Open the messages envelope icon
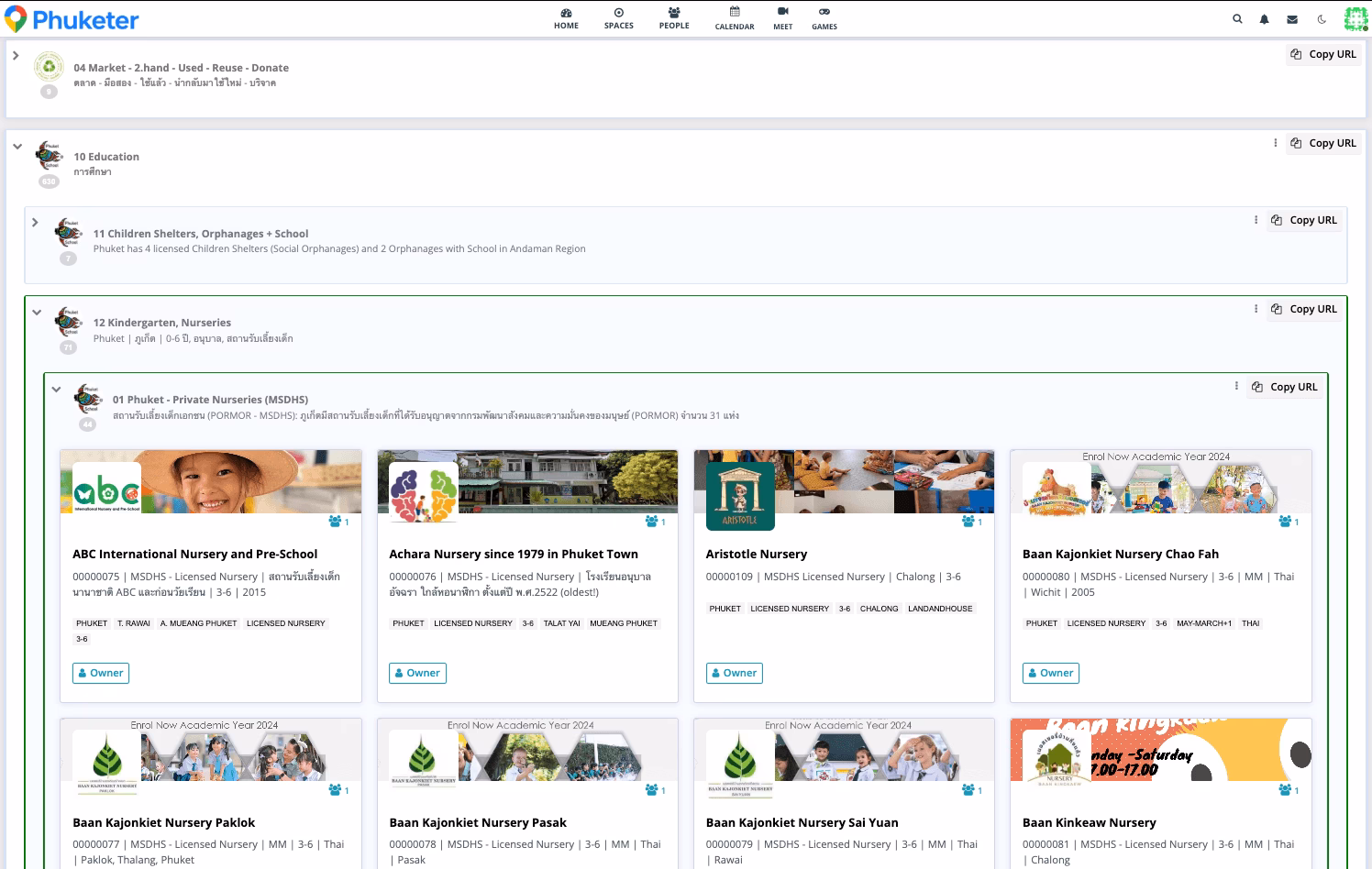1372x869 pixels. click(1292, 19)
